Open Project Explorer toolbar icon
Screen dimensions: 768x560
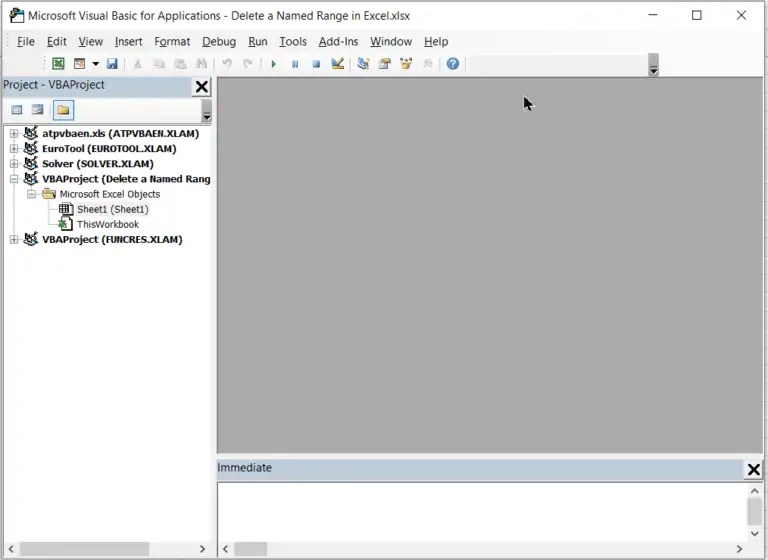point(363,64)
